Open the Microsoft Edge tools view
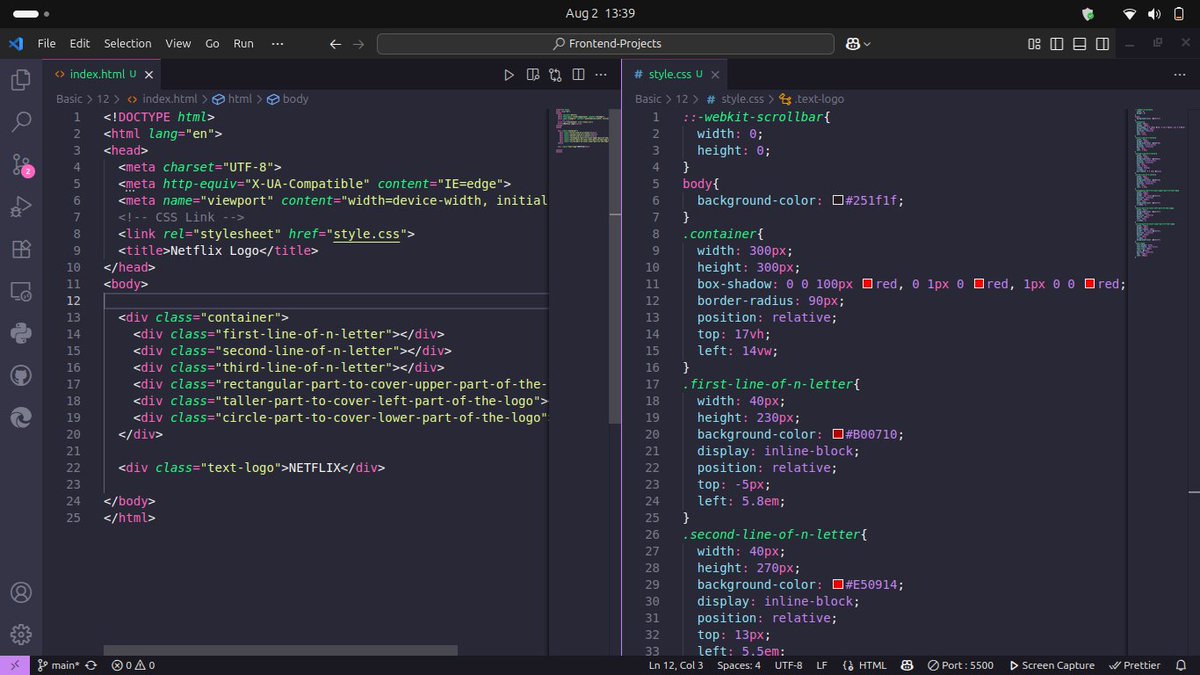Viewport: 1200px width, 675px height. (x=20, y=418)
